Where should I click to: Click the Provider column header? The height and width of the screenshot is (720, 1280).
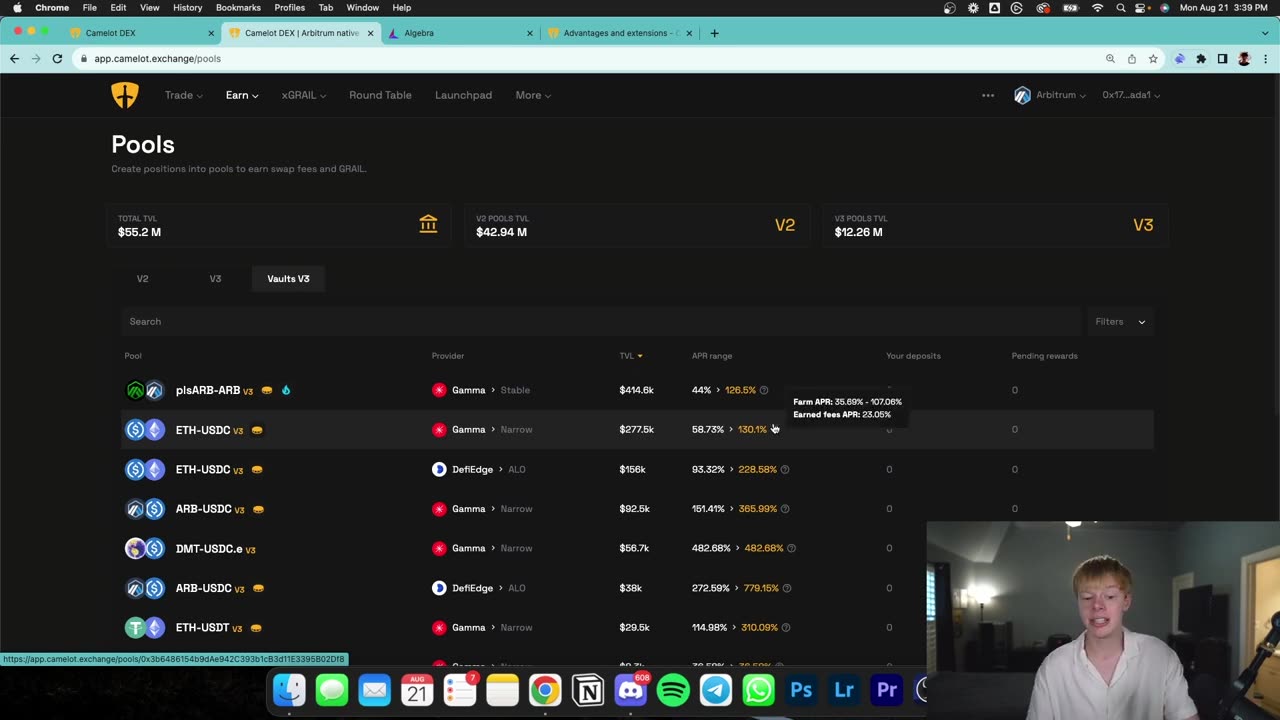[x=448, y=356]
